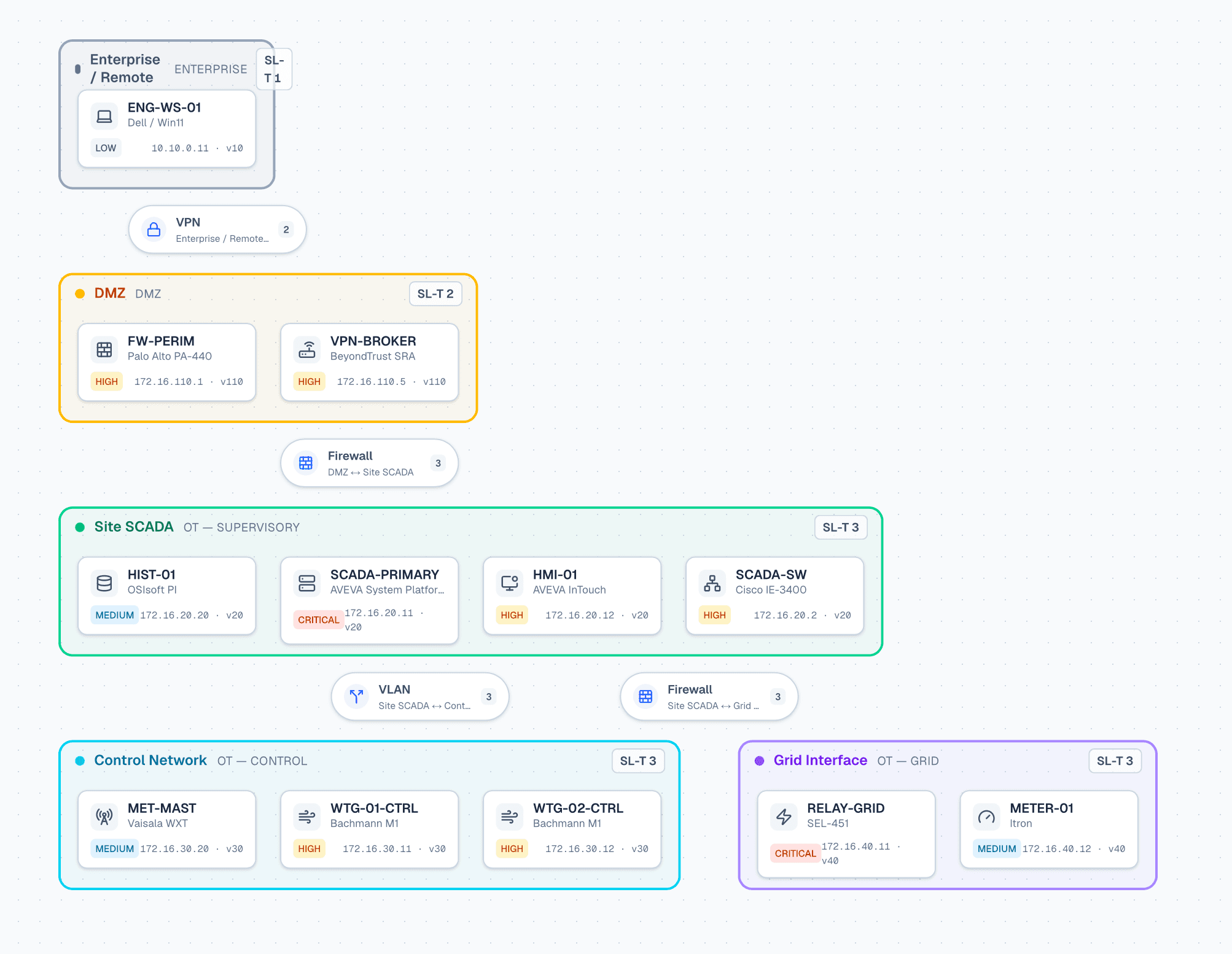This screenshot has width=1232, height=954.
Task: Click the lightning bolt icon on RELAY-GRID
Action: tap(784, 817)
